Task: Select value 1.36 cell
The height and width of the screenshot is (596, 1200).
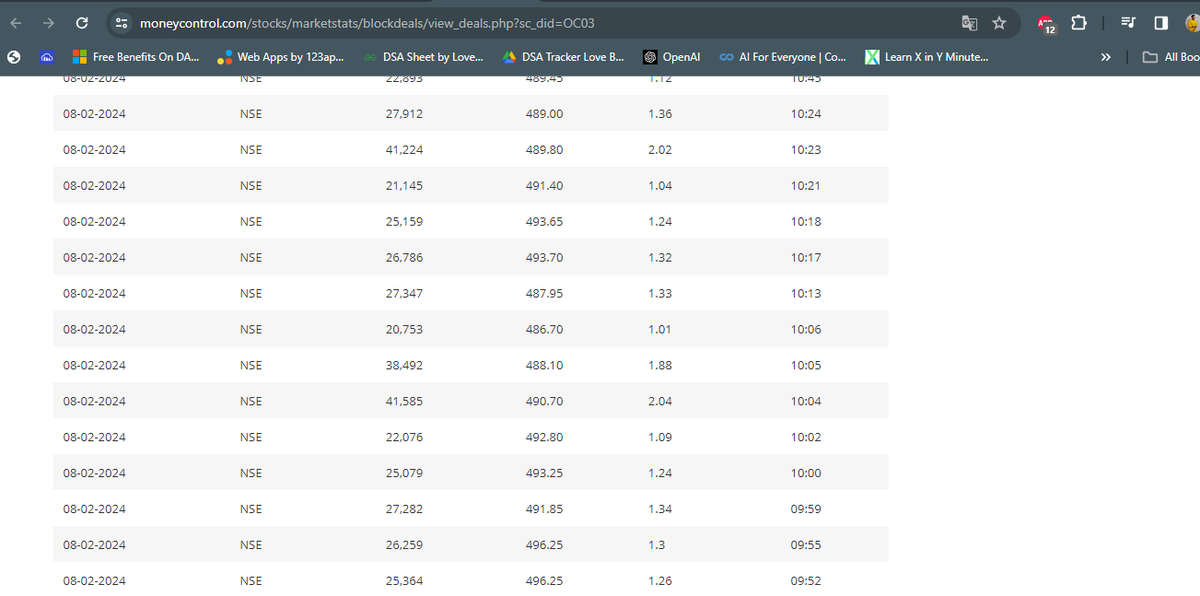Action: (x=660, y=114)
